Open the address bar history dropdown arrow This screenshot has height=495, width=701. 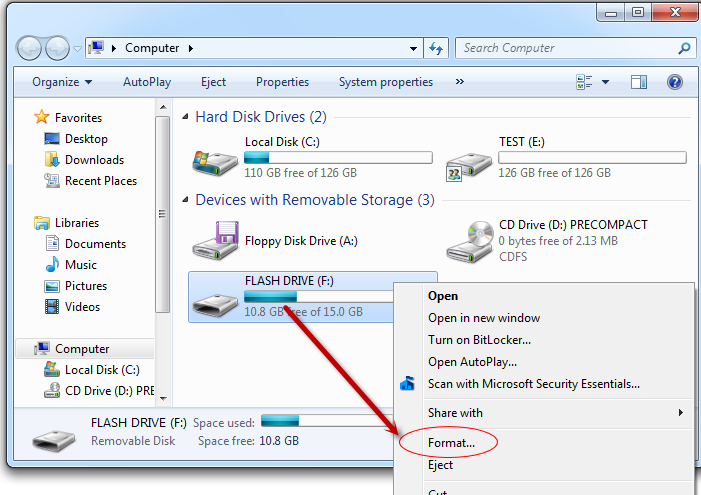click(414, 48)
